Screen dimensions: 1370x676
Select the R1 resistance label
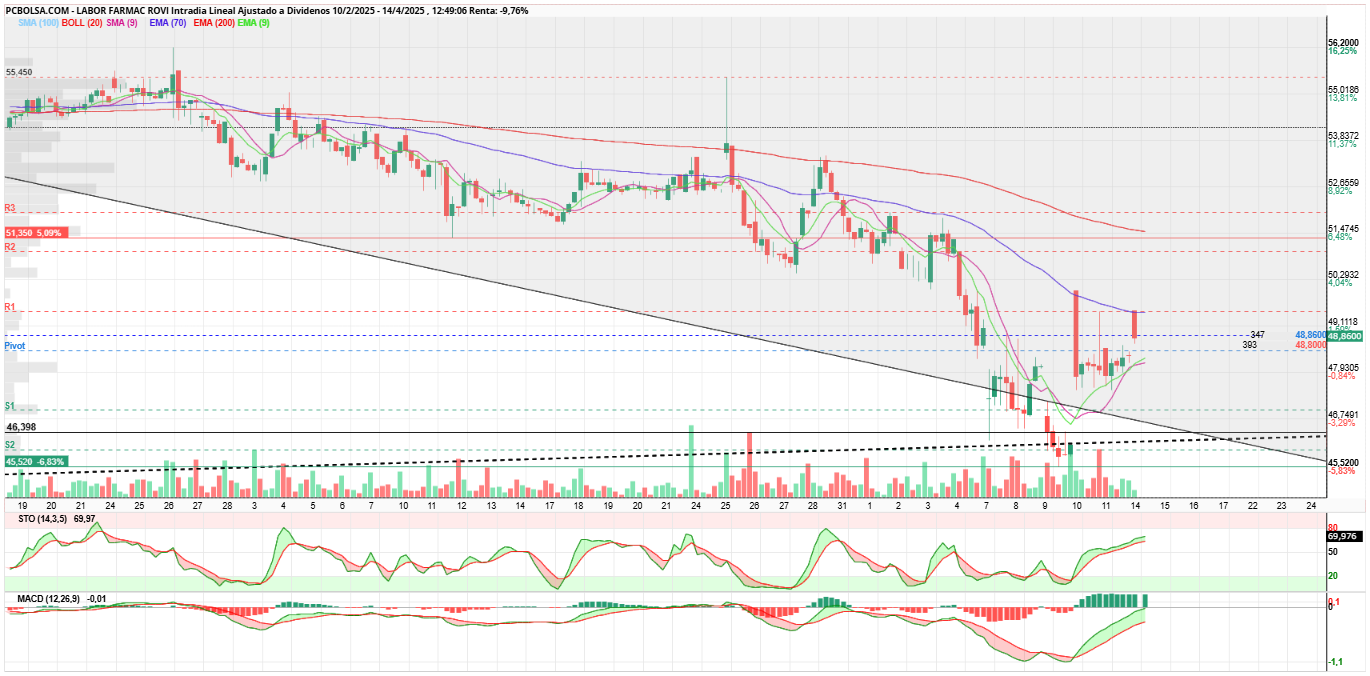9,306
